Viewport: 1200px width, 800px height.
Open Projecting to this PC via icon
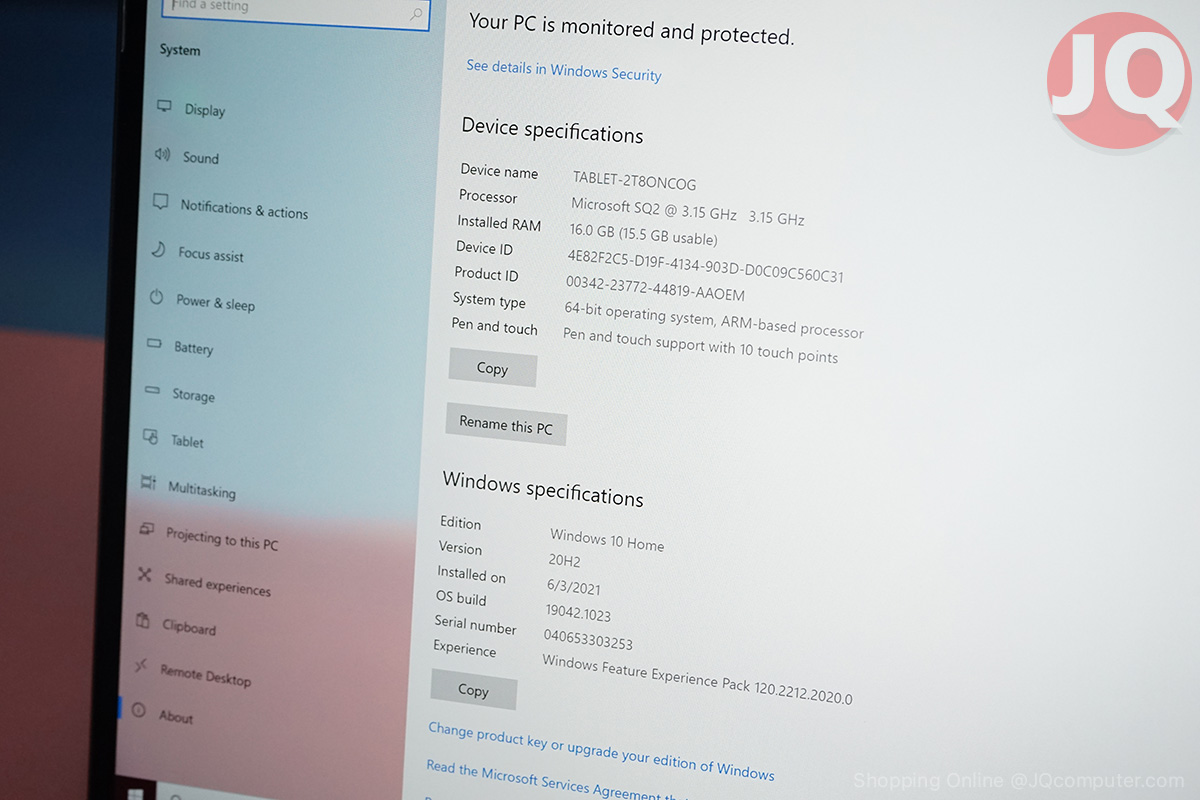(x=147, y=529)
